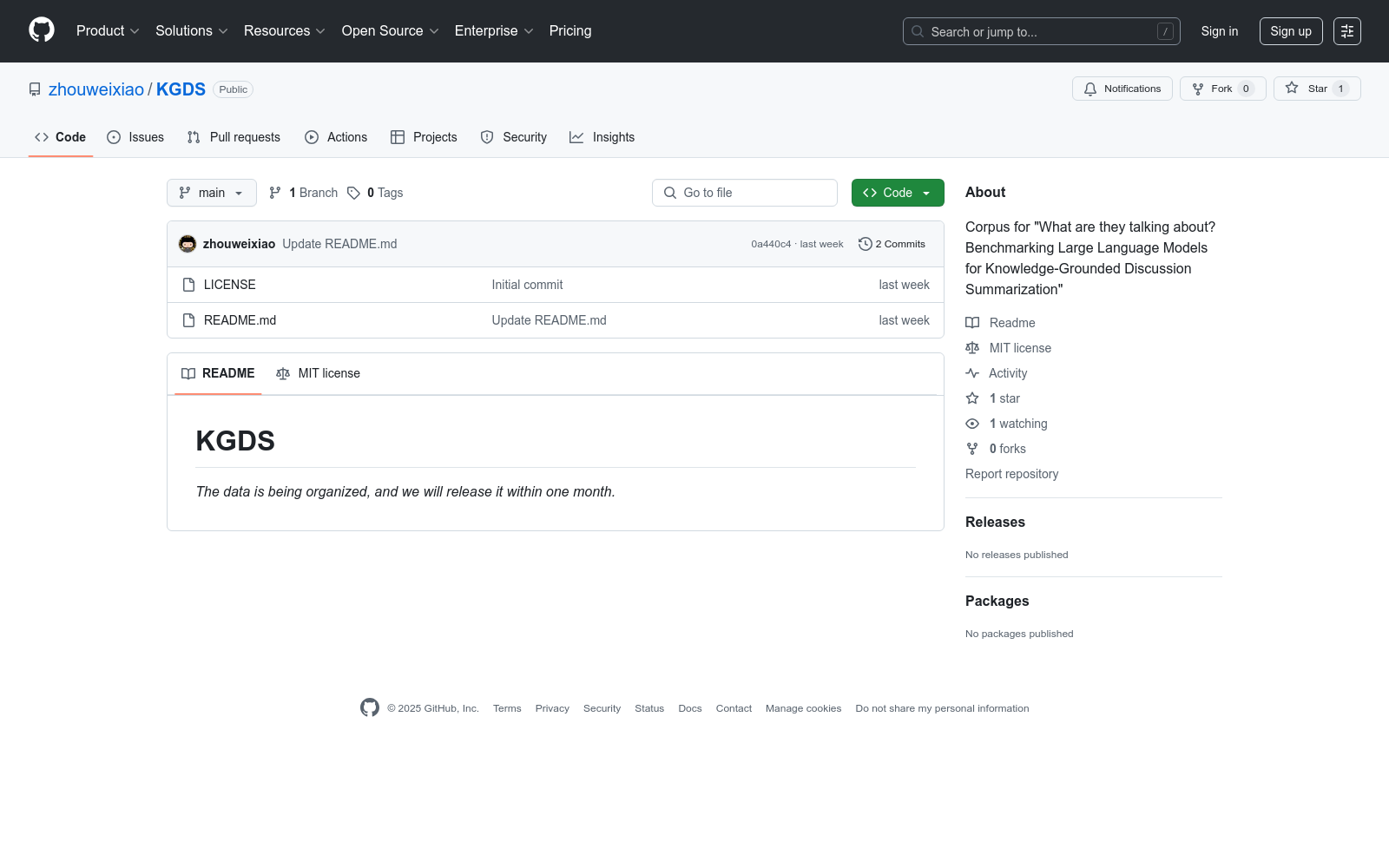Click the KGDS heading in README
The image size is (1389, 868).
coord(235,441)
